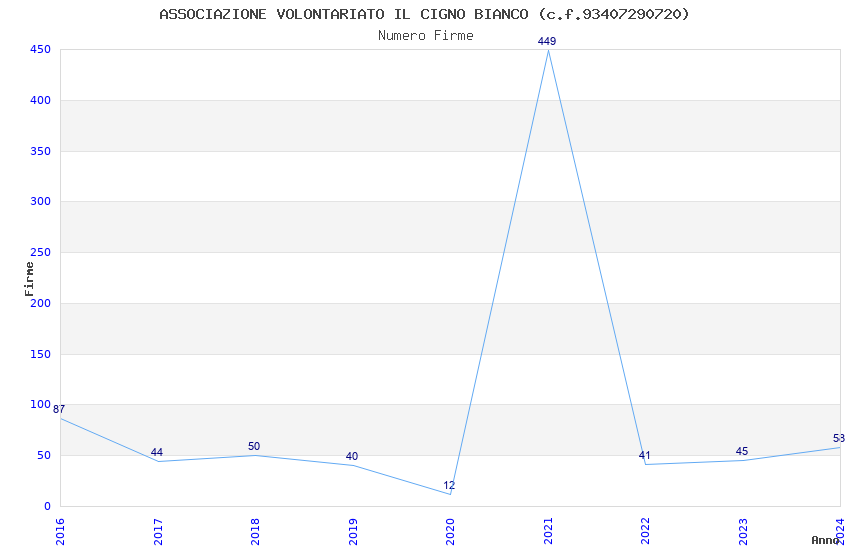850x550 pixels.
Task: Click the 'Firme' y-axis title
Action: (x=29, y=279)
